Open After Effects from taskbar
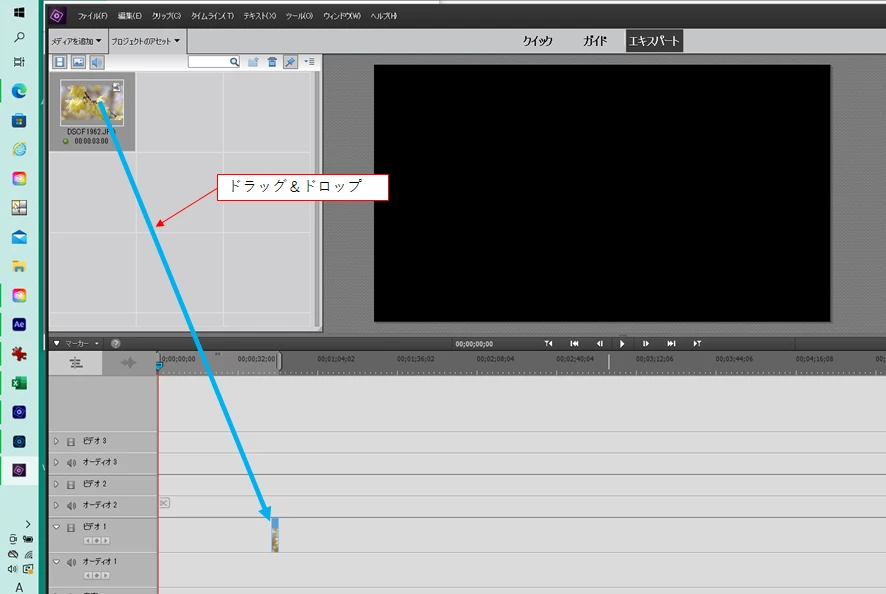This screenshot has width=886, height=594. (19, 324)
